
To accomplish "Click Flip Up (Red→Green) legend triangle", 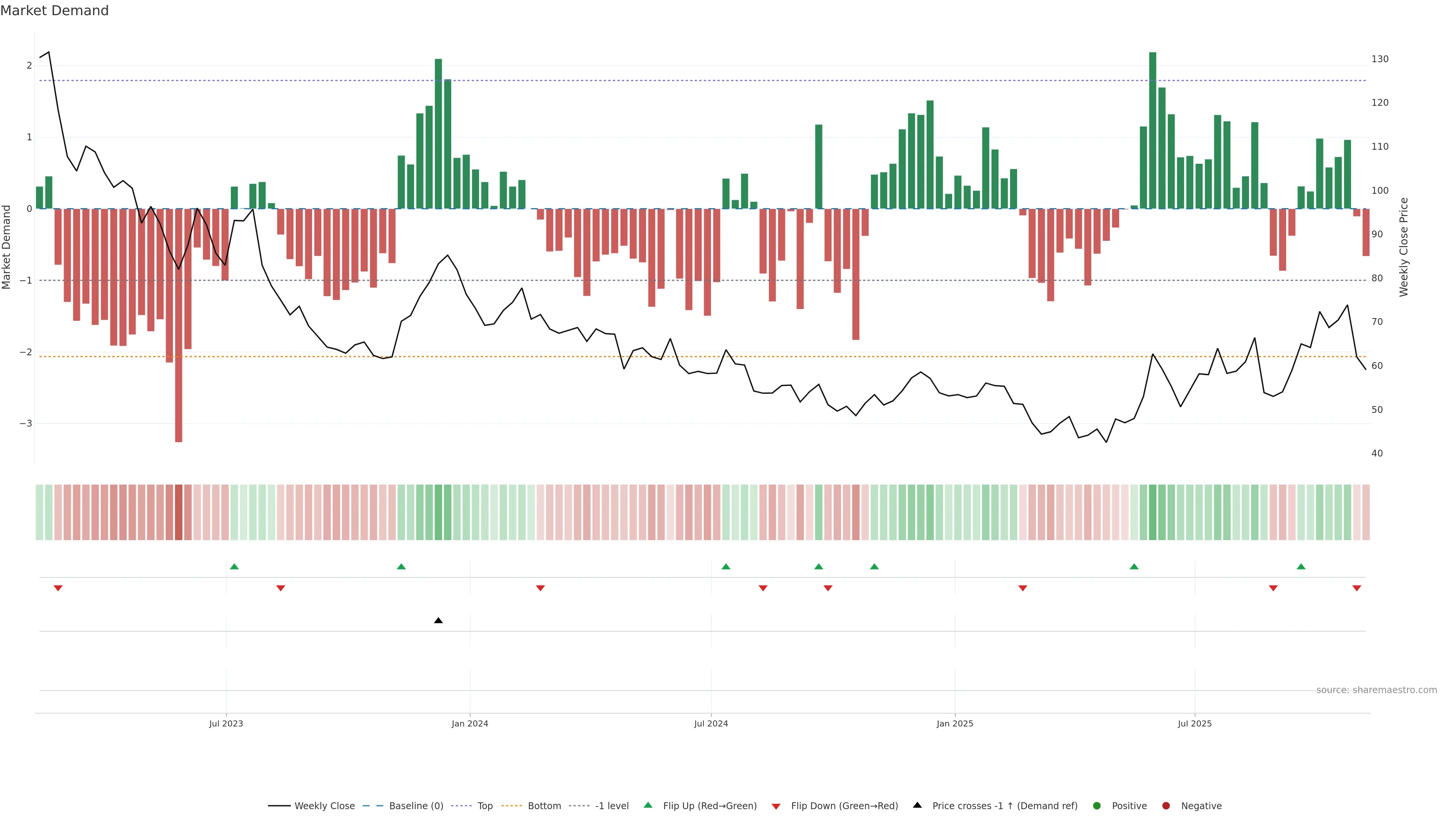I will pyautogui.click(x=648, y=805).
